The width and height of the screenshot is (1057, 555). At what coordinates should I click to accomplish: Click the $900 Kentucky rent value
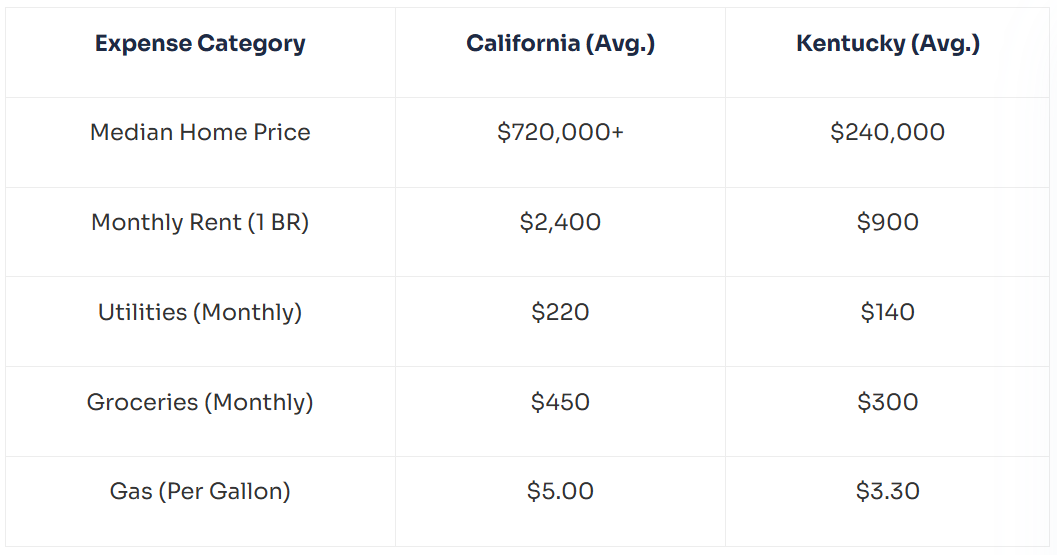(x=888, y=222)
